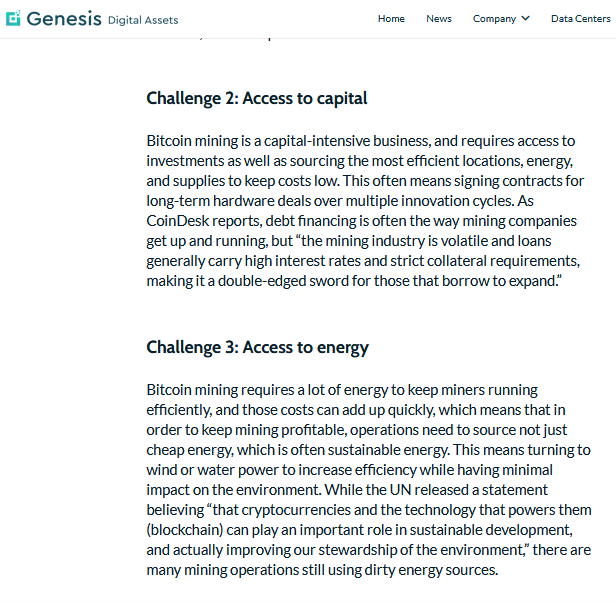The image size is (616, 603).
Task: Go to the Home page
Action: [x=391, y=18]
